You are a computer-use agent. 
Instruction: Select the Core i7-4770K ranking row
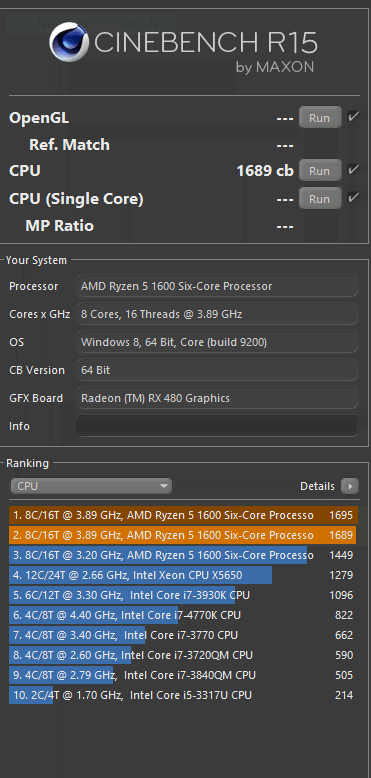(x=183, y=615)
